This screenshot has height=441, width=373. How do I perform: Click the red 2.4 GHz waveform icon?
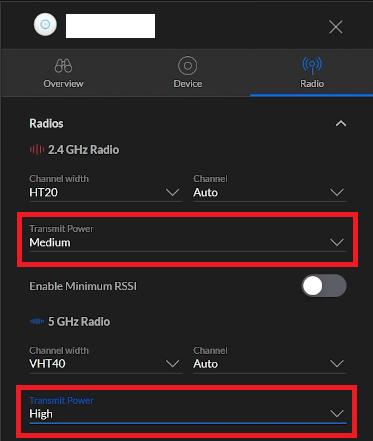point(37,150)
